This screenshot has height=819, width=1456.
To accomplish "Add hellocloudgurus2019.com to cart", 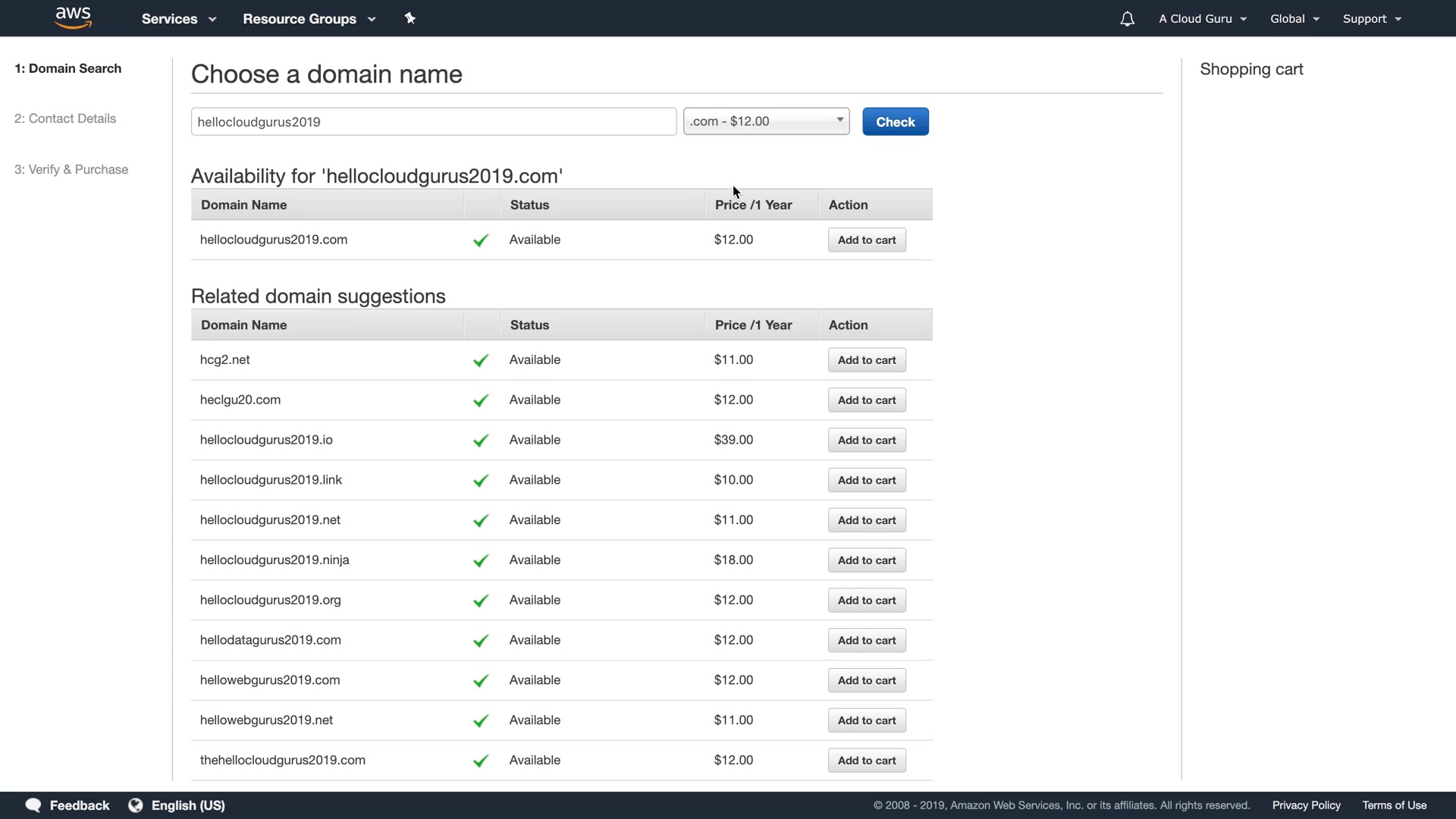I will pyautogui.click(x=867, y=240).
